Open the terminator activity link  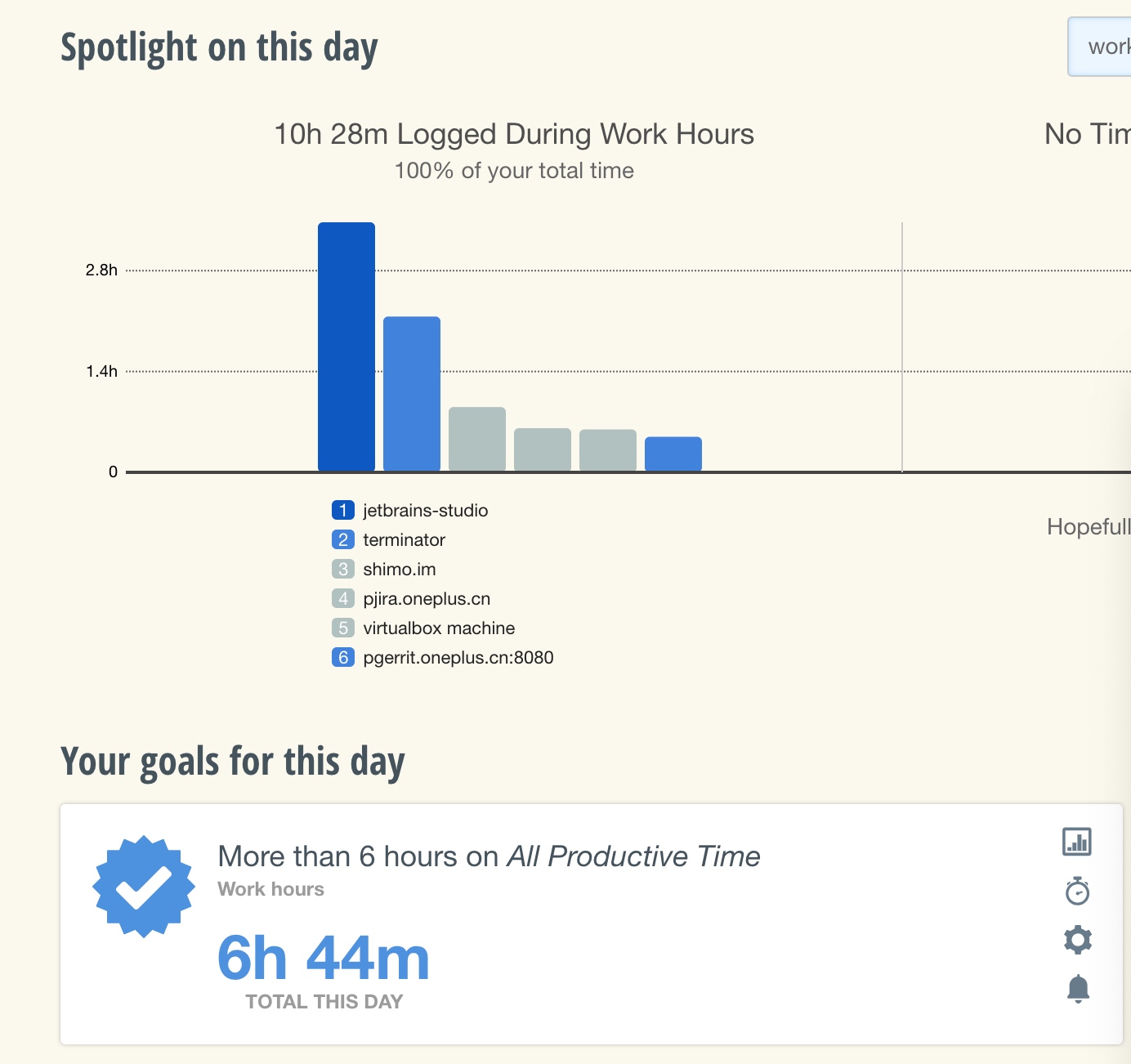[404, 539]
